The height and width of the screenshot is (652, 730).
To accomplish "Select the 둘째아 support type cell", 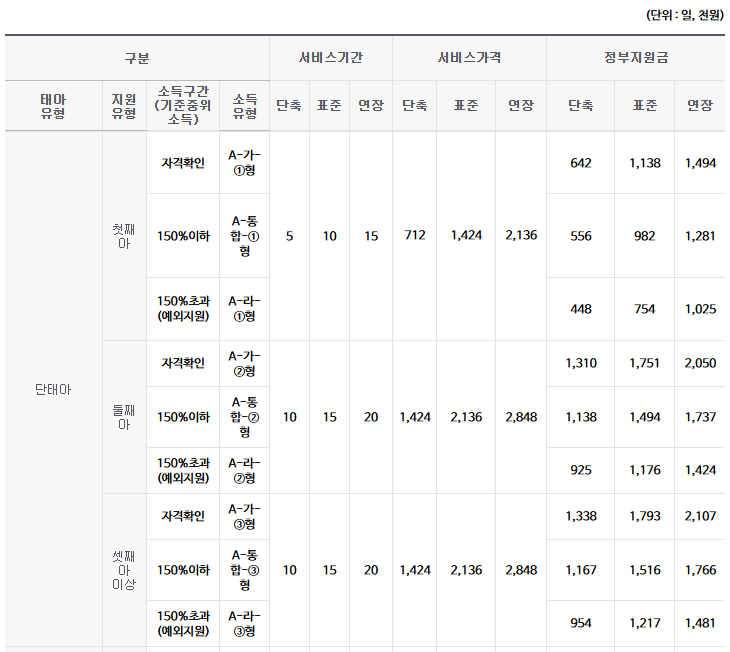I will coord(124,417).
